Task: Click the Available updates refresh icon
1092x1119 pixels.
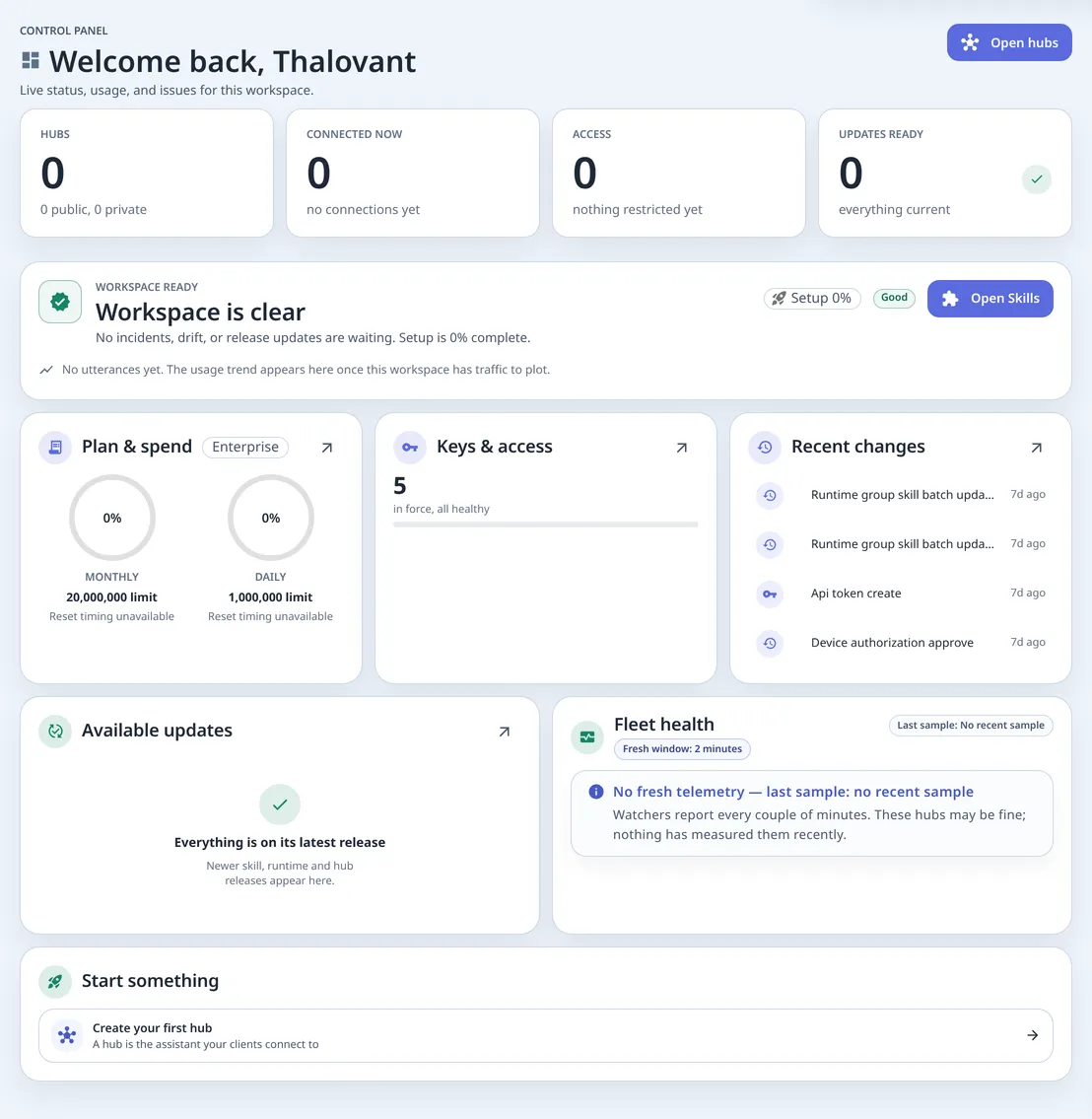Action: point(55,732)
